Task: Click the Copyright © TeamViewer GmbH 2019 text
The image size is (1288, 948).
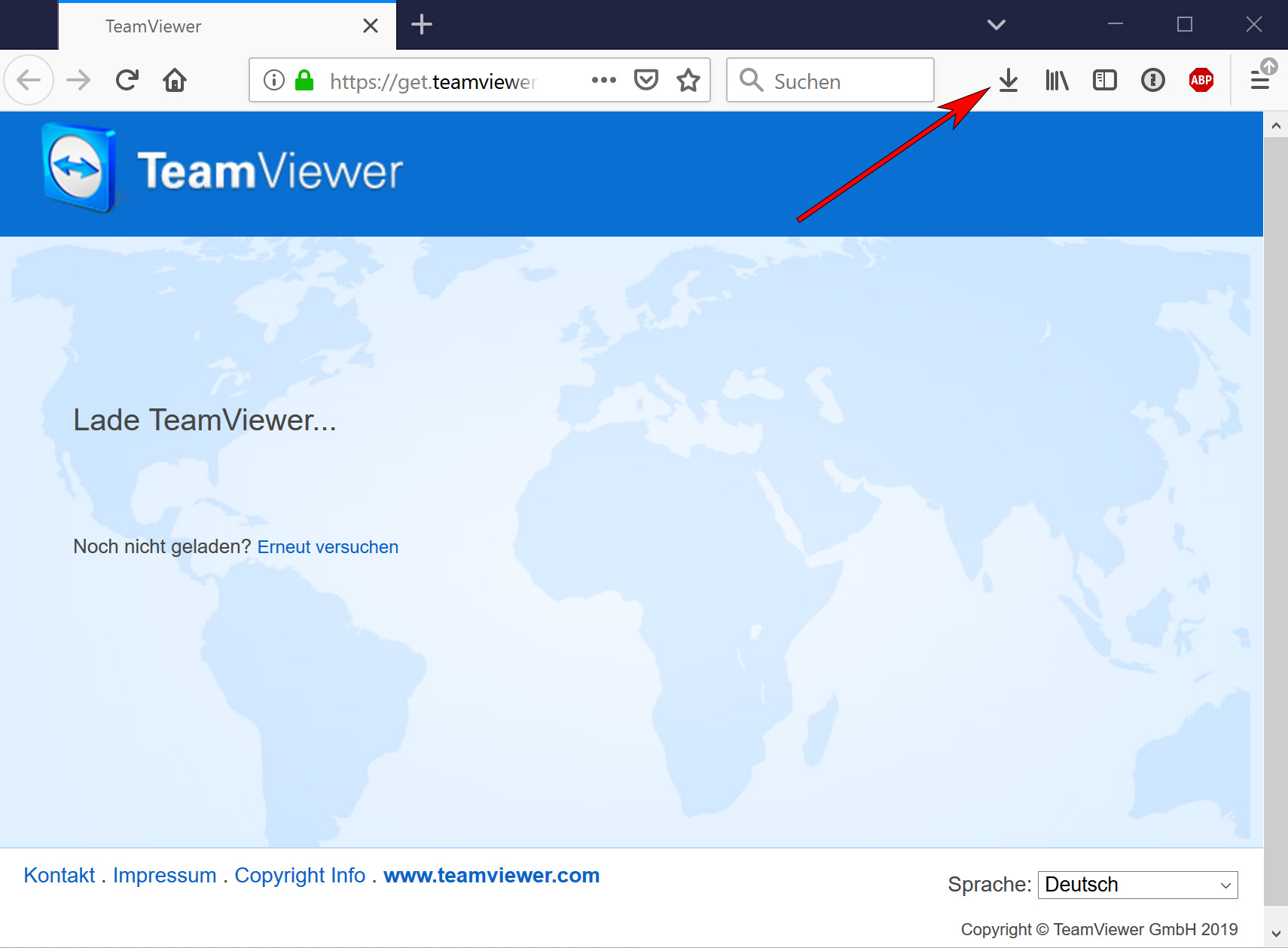Action: 1099,930
